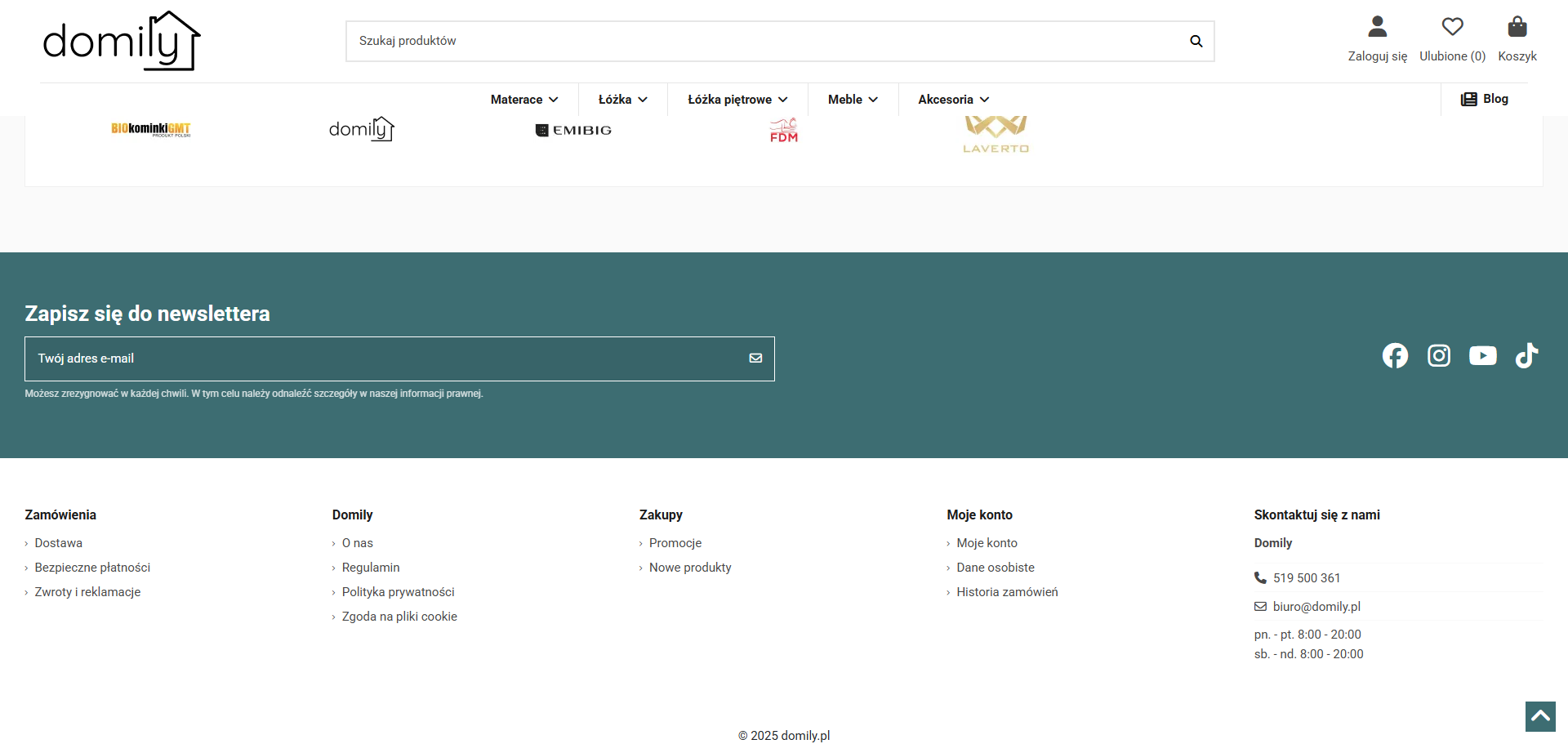Click the Skontaktuj się z nami heading

tap(1317, 515)
